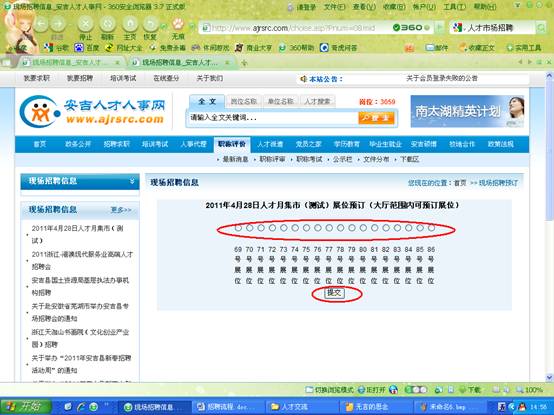The width and height of the screenshot is (554, 415).
Task: Click the home page toolbar icon
Action: click(x=130, y=24)
